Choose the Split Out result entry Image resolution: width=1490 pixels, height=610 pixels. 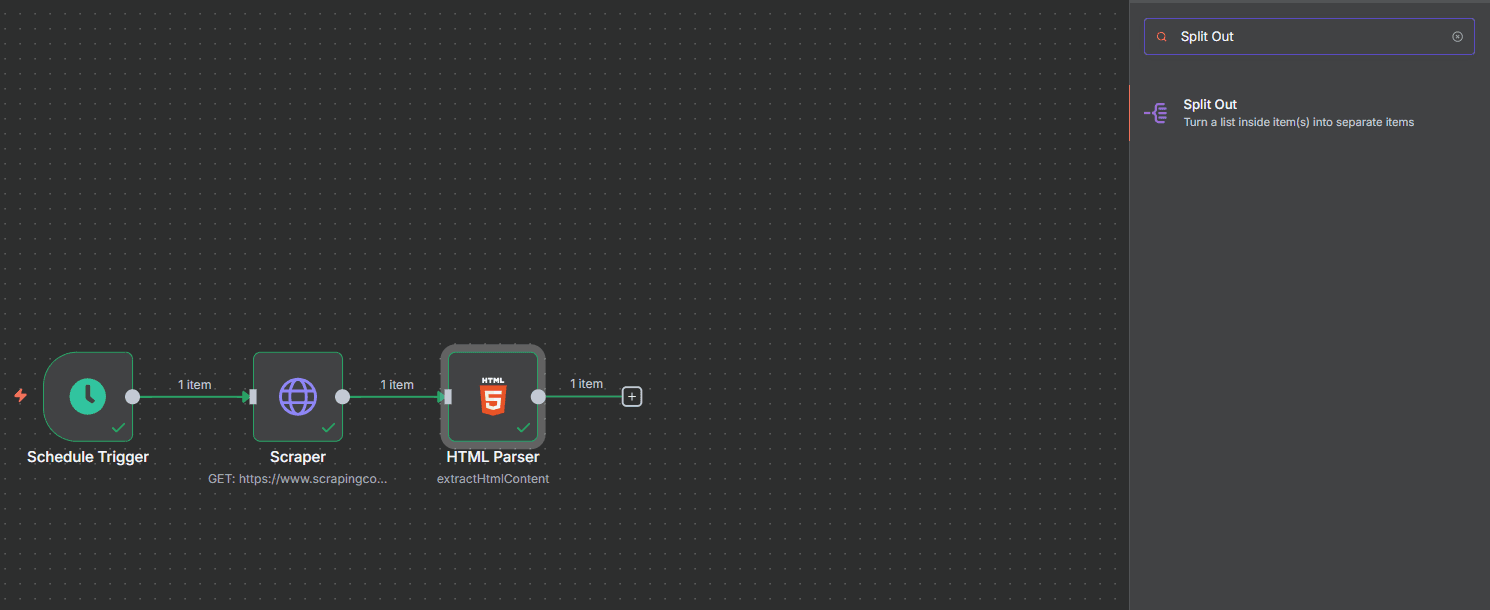click(x=1309, y=113)
